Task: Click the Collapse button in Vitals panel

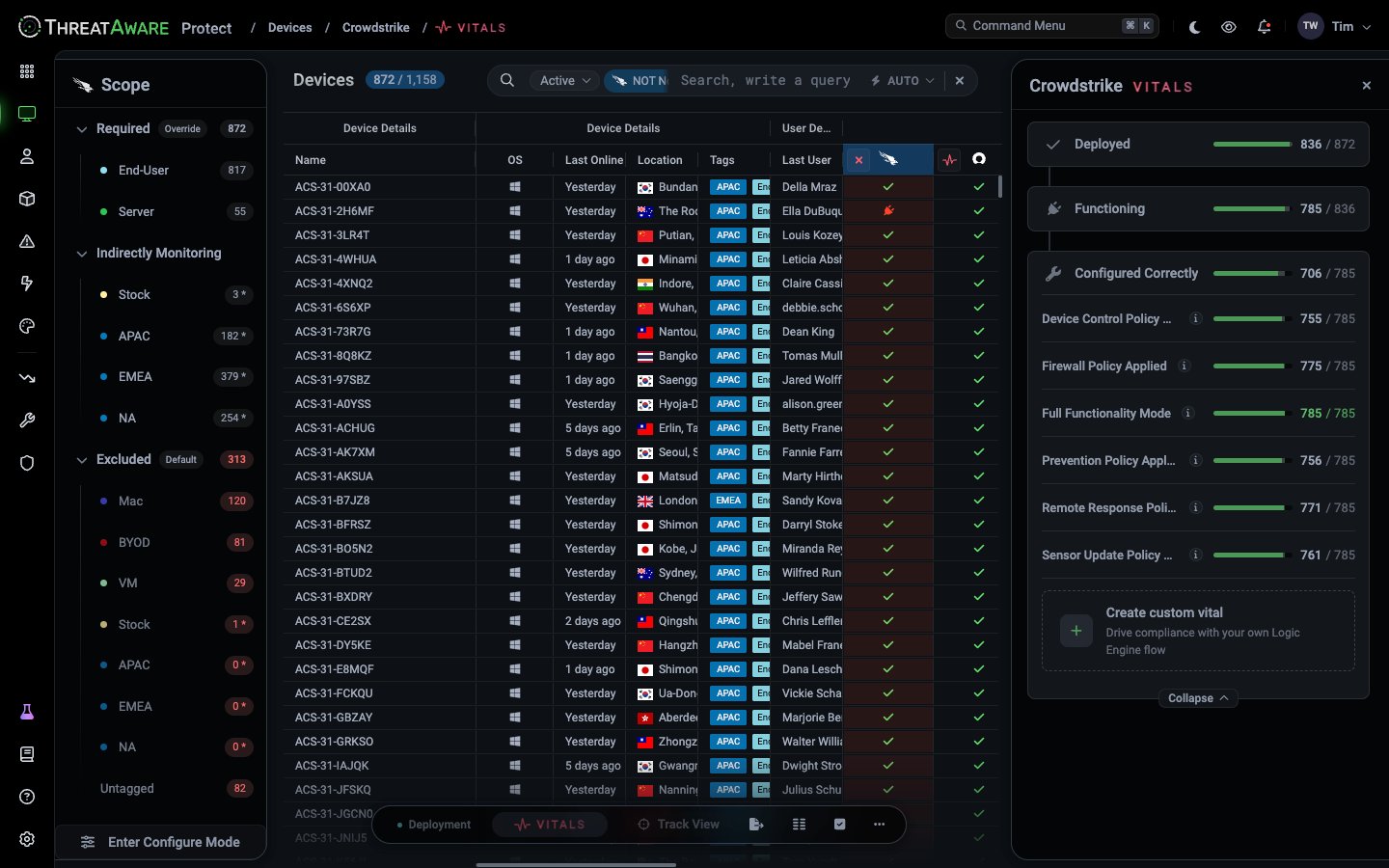Action: (1198, 698)
